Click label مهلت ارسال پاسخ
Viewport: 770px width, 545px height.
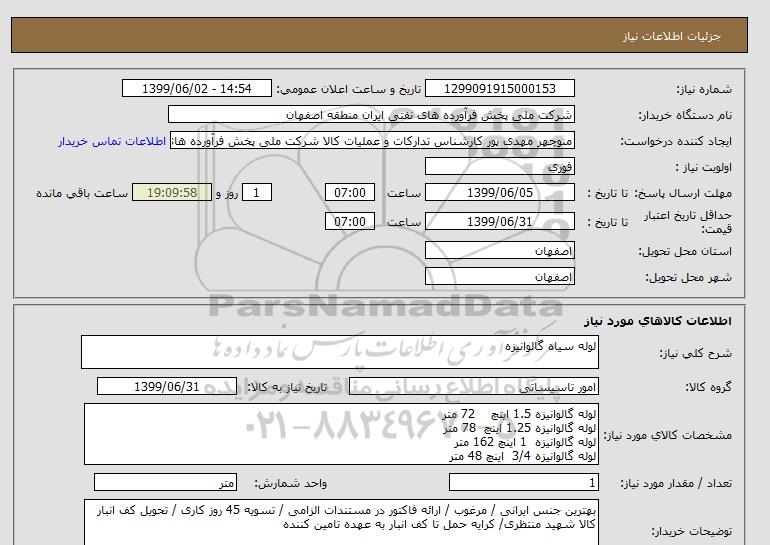(x=684, y=193)
